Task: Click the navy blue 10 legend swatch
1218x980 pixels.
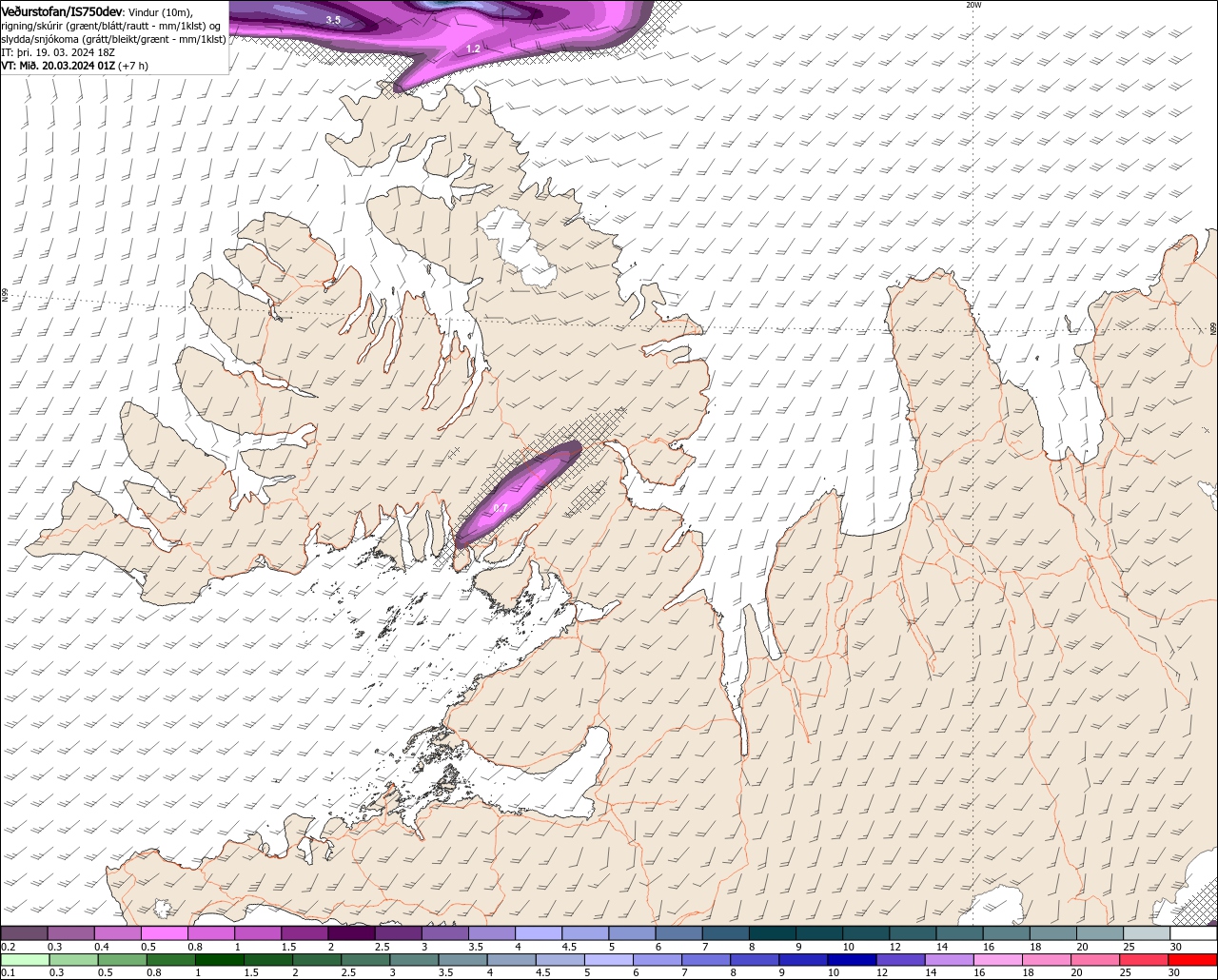Action: [852, 960]
